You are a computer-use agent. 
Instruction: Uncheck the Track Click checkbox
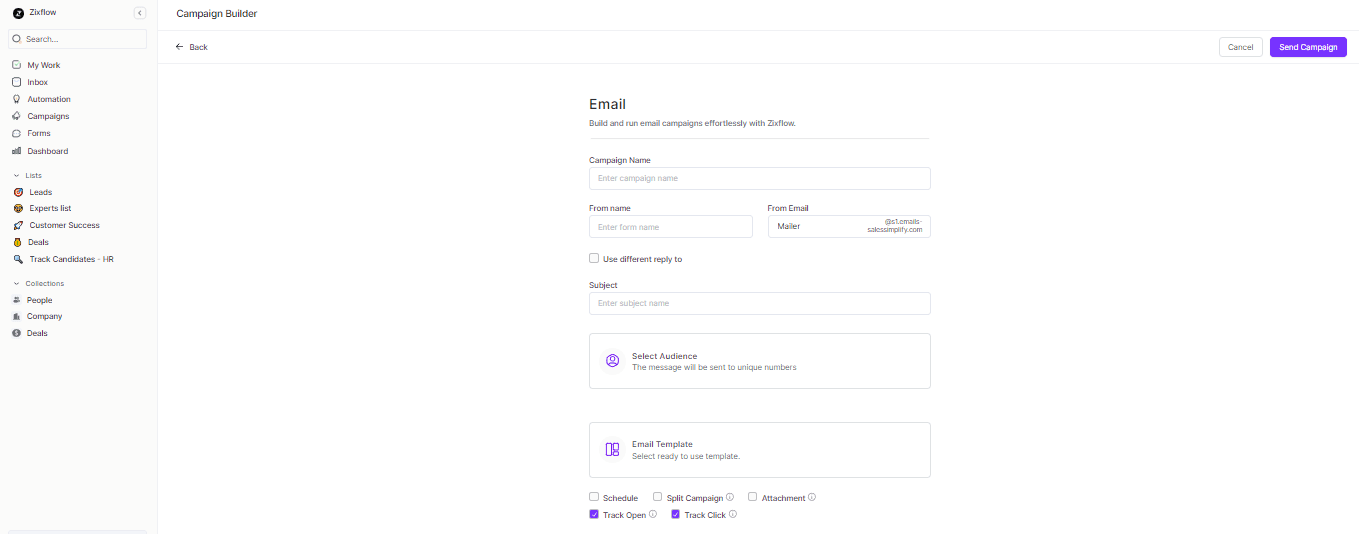point(676,514)
